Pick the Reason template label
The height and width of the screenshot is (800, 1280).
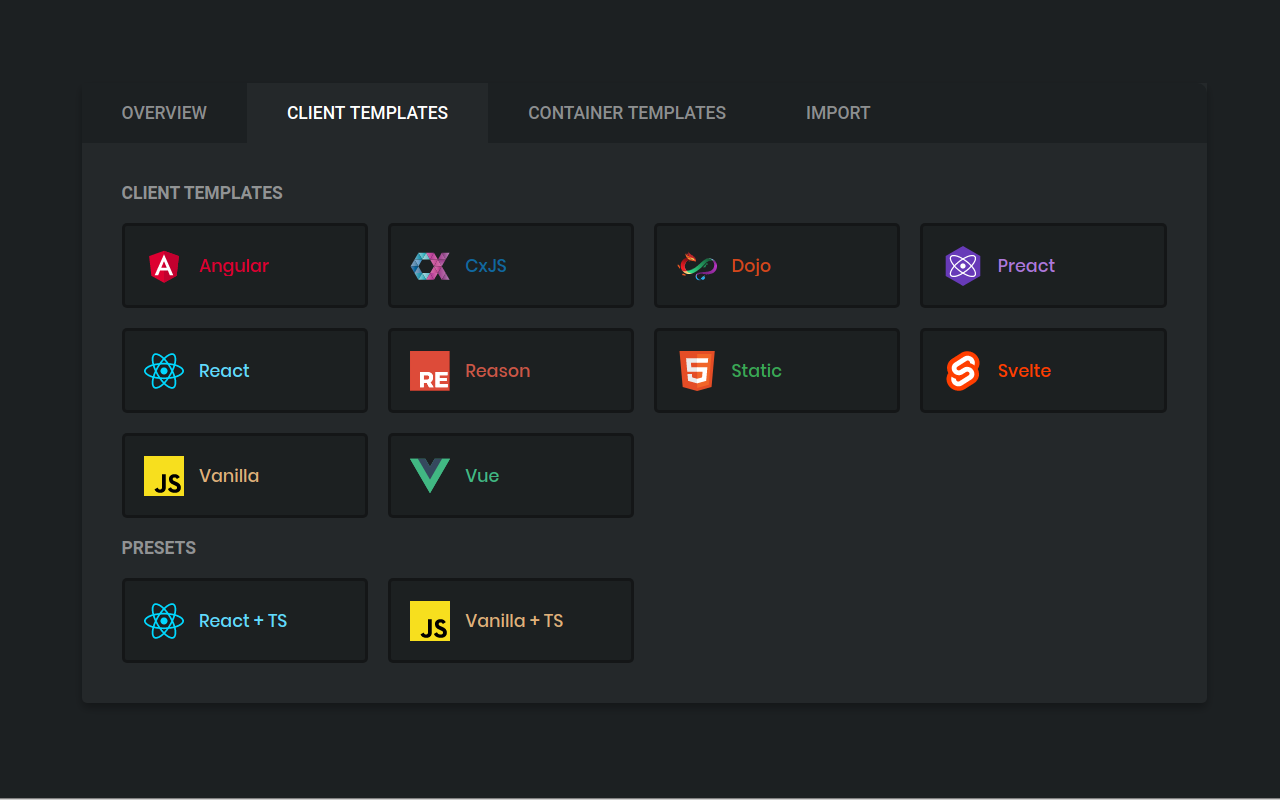pos(497,371)
